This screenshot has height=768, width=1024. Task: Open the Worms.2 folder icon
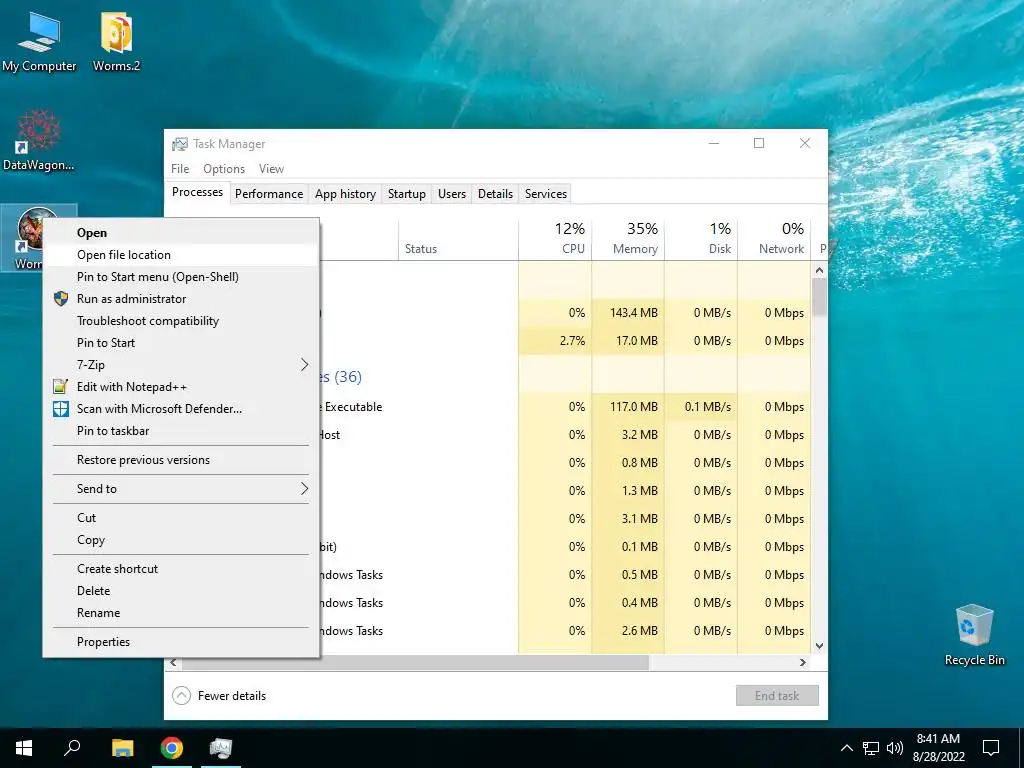(116, 40)
